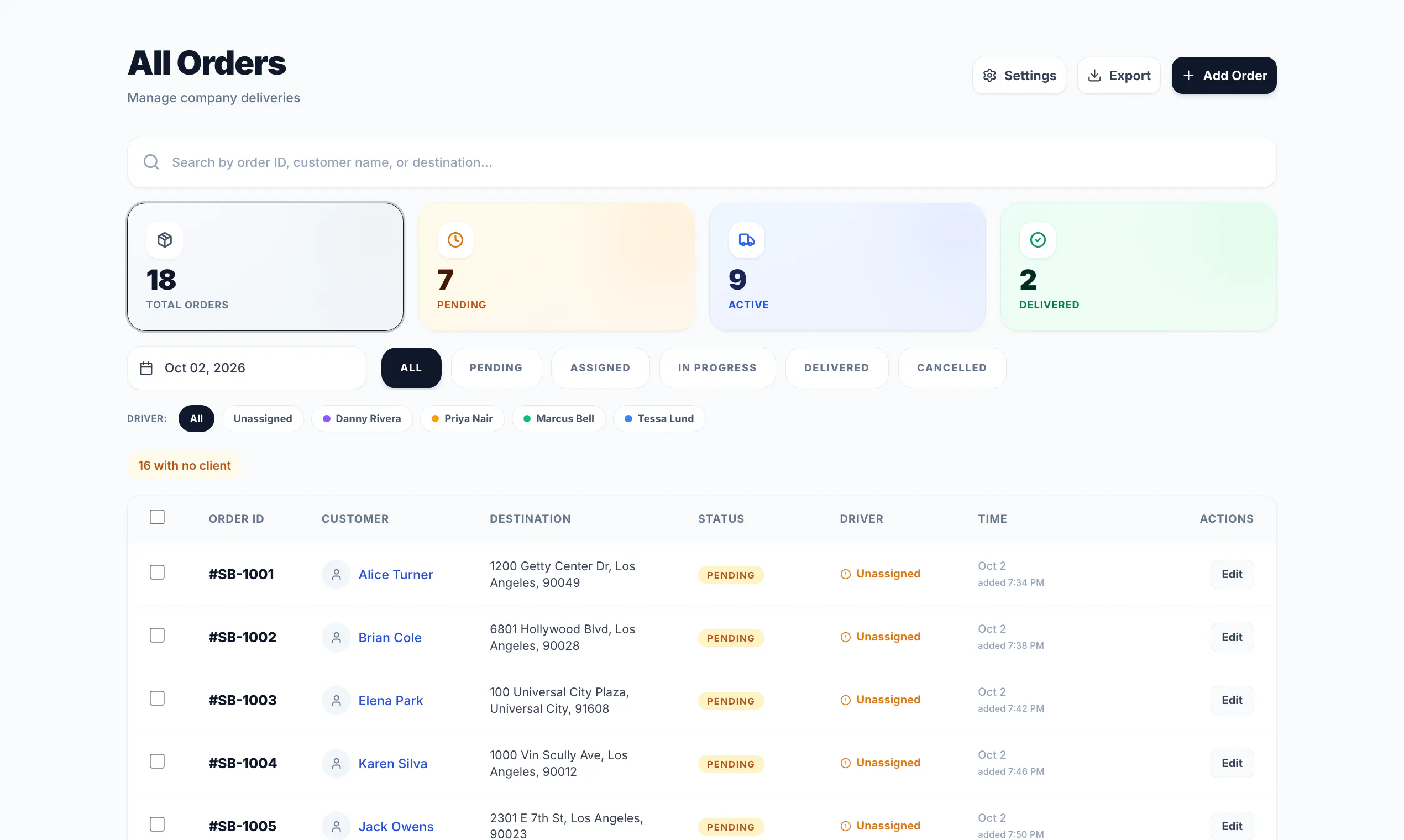Click the calendar icon beside Oct 02, 2026
Viewport: 1404px width, 840px height.
pos(146,368)
